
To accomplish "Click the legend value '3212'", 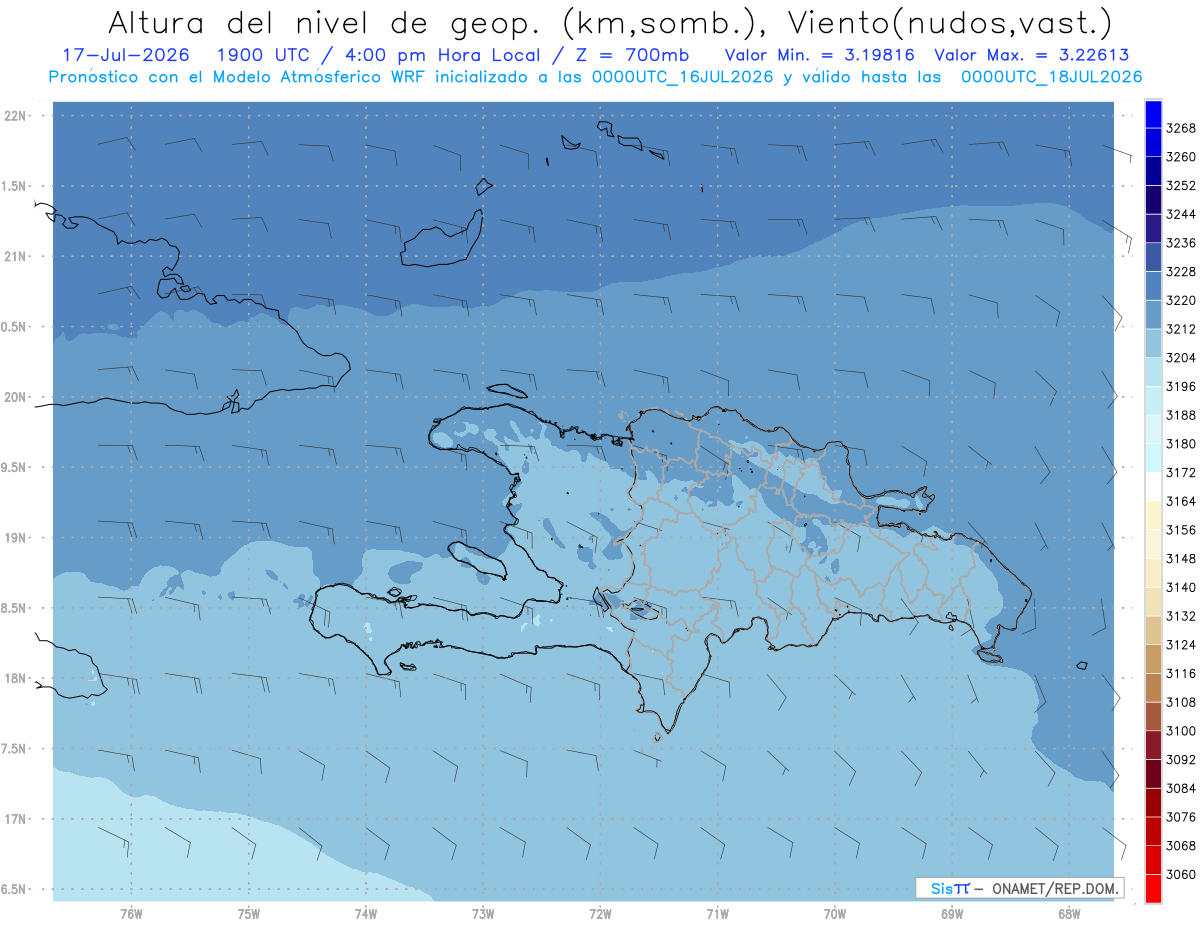I will pyautogui.click(x=1181, y=329).
